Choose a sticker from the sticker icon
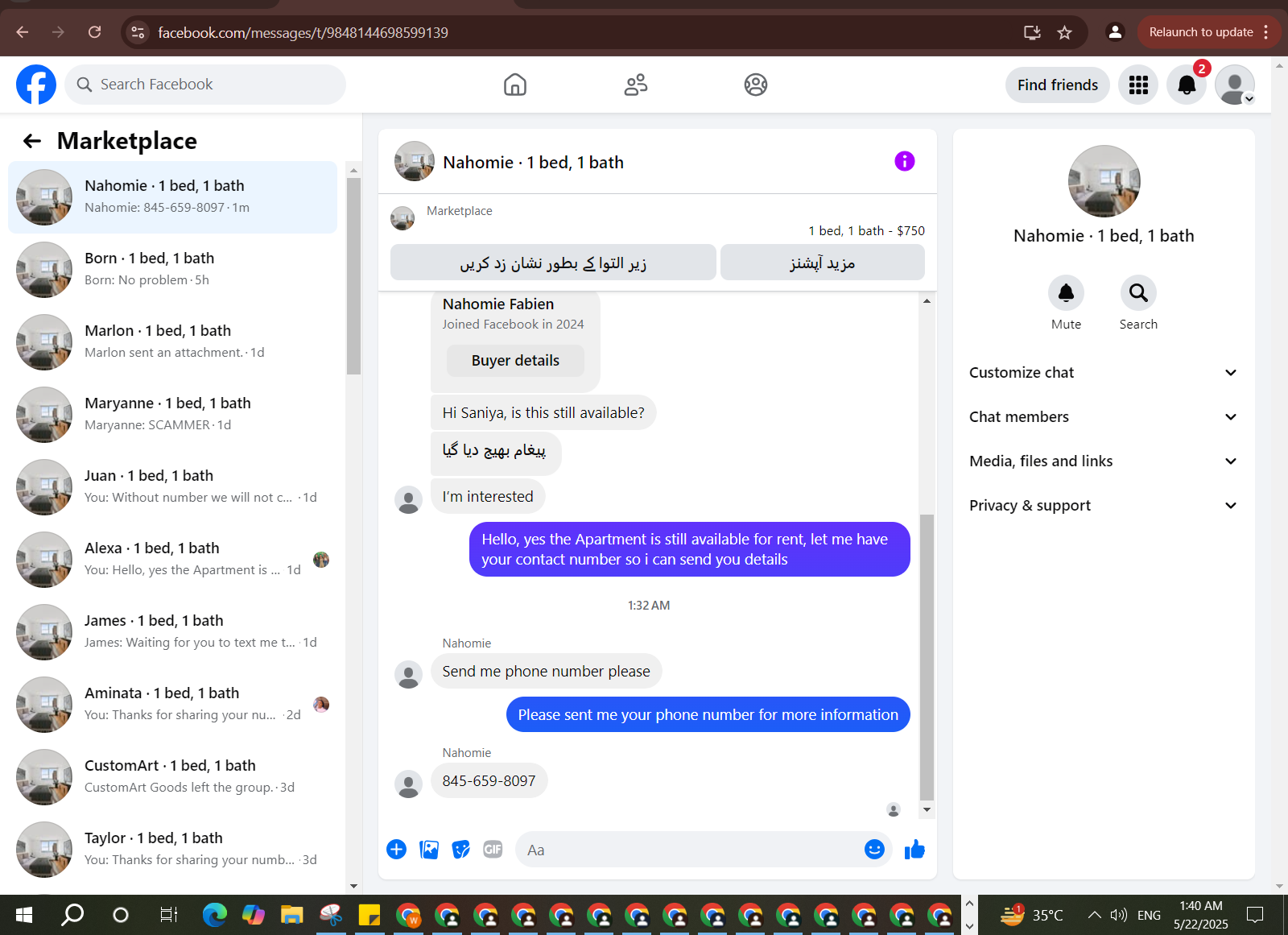1288x935 pixels. (461, 850)
